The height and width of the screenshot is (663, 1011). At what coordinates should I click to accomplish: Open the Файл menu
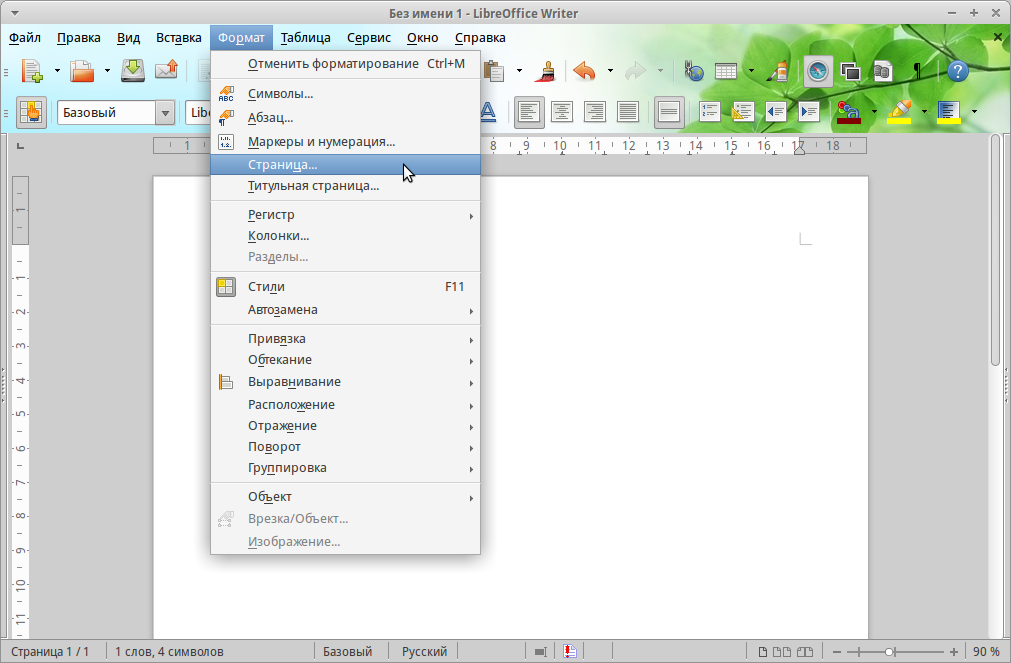pyautogui.click(x=25, y=38)
